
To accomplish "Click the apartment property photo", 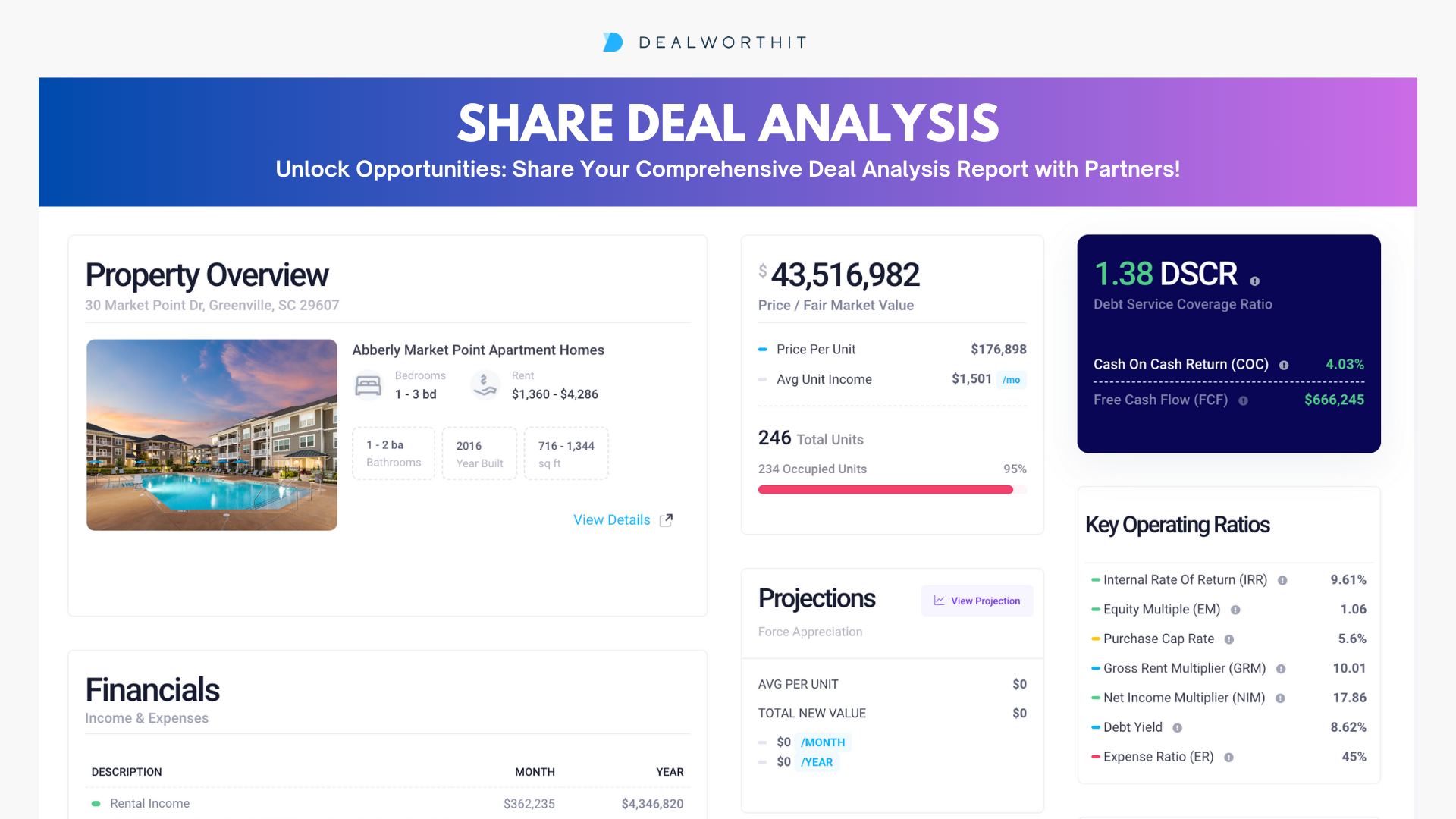I will pyautogui.click(x=212, y=435).
